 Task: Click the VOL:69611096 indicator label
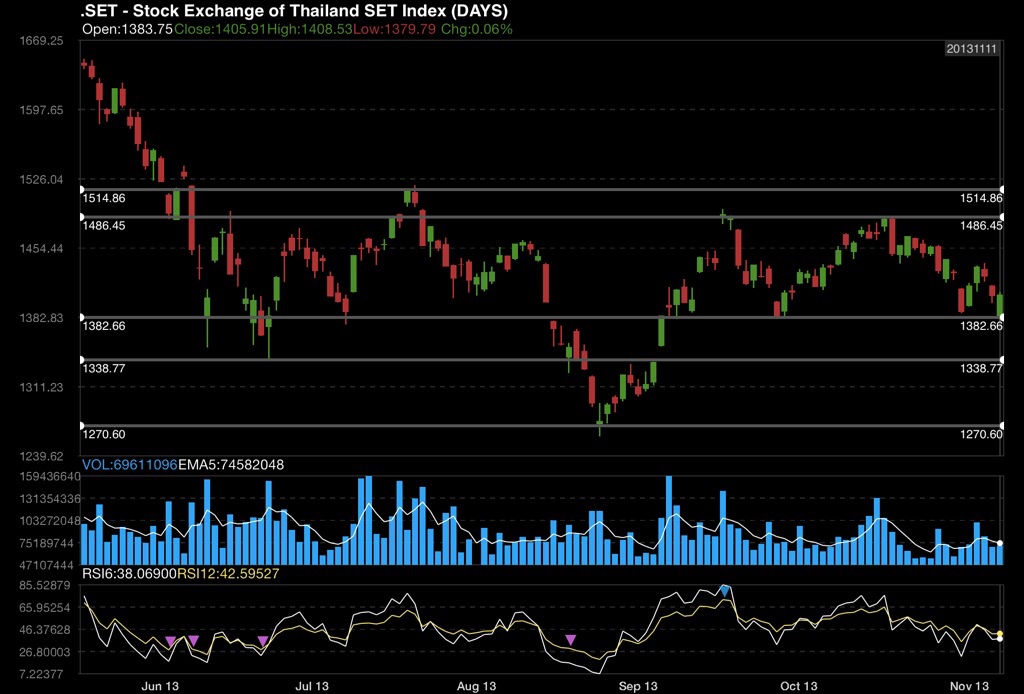[129, 465]
